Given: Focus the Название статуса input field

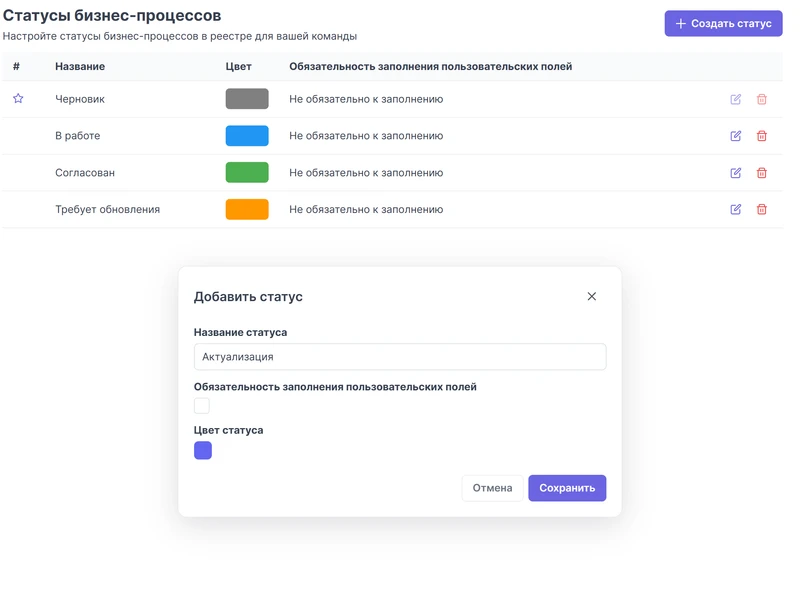Looking at the screenshot, I should [400, 357].
